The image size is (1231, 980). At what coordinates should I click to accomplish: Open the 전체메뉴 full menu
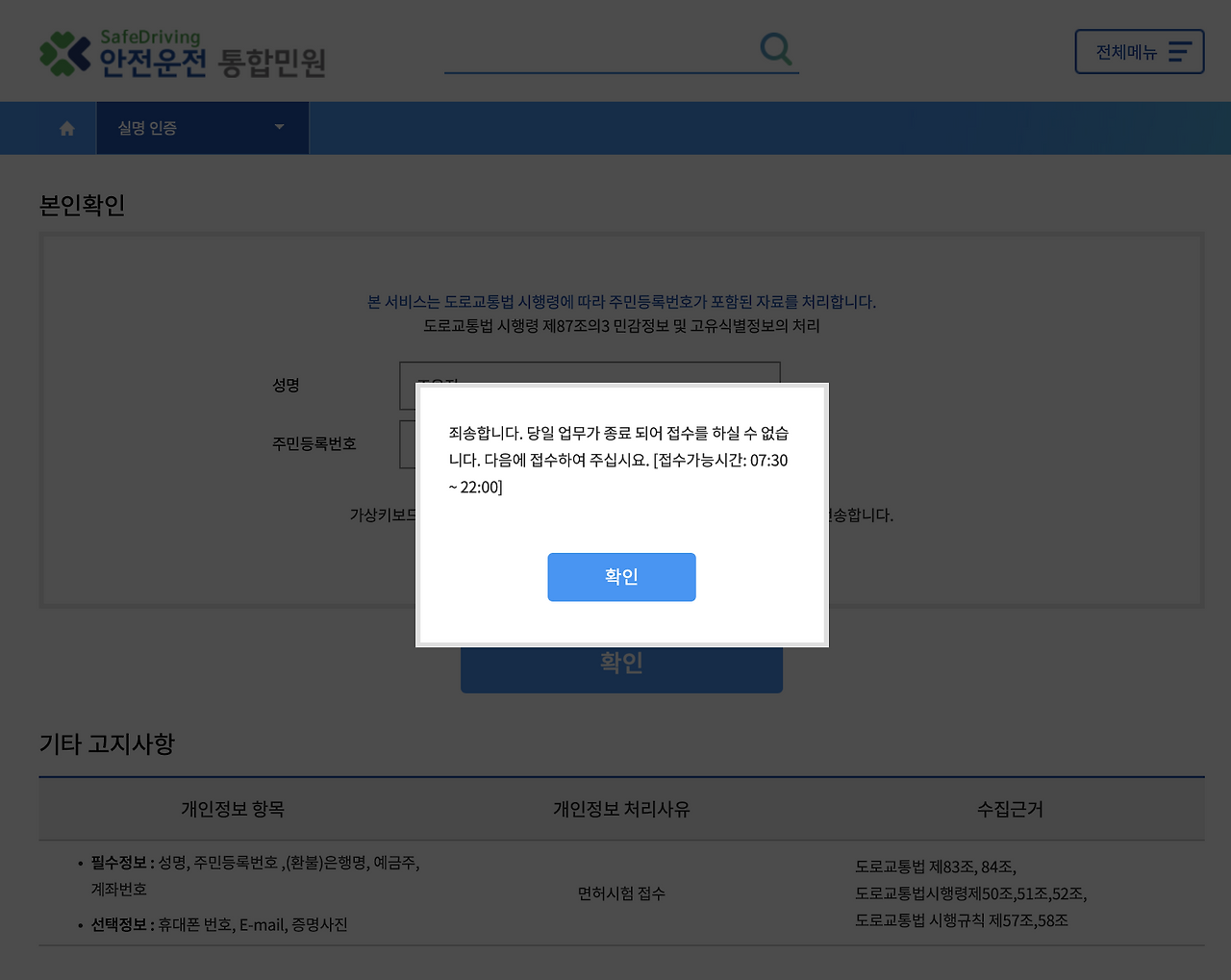click(1139, 51)
